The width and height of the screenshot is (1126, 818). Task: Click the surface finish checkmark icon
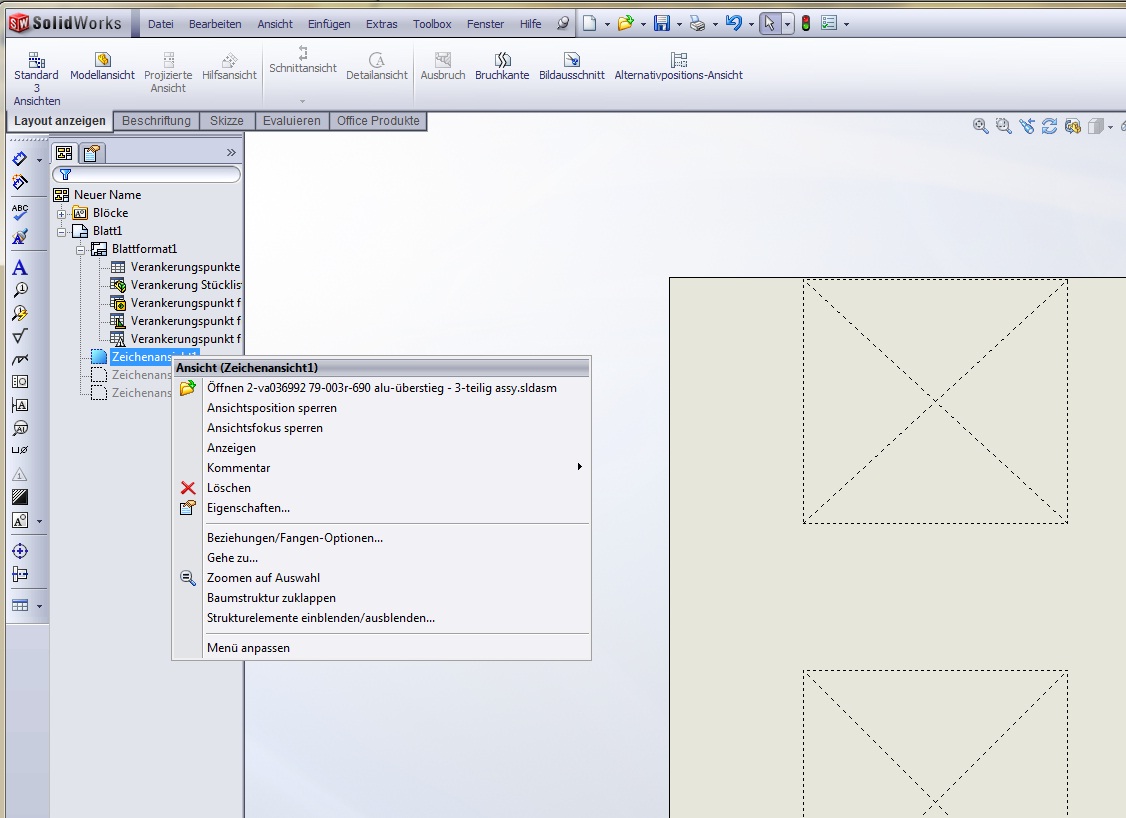20,336
